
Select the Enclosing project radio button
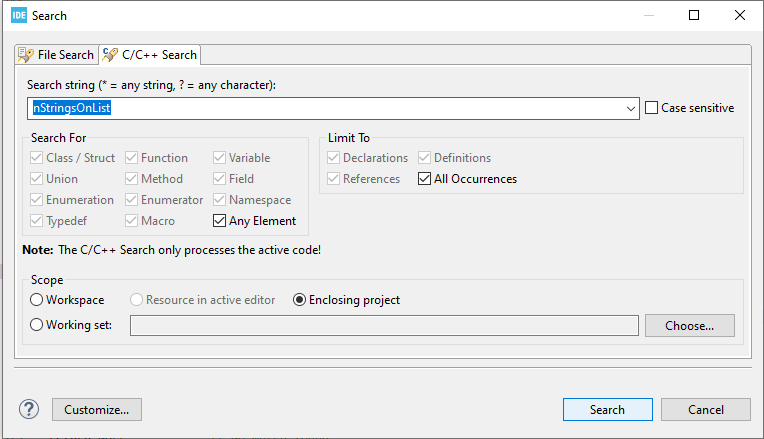click(x=299, y=300)
